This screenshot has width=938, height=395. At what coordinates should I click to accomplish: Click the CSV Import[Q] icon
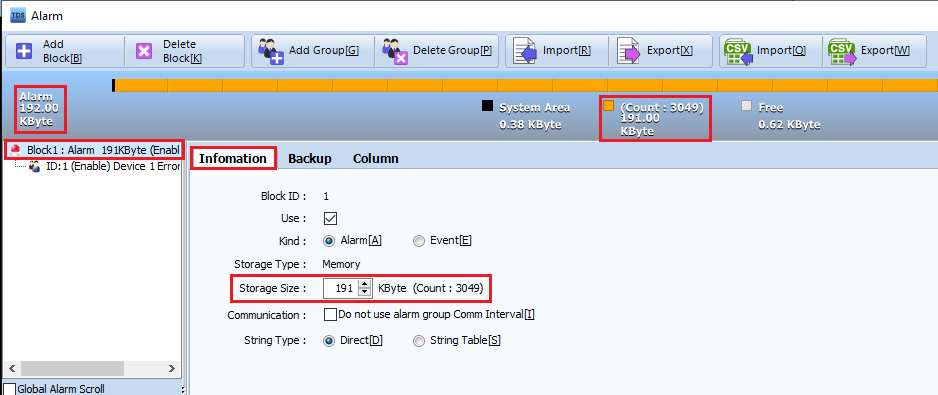coord(738,51)
